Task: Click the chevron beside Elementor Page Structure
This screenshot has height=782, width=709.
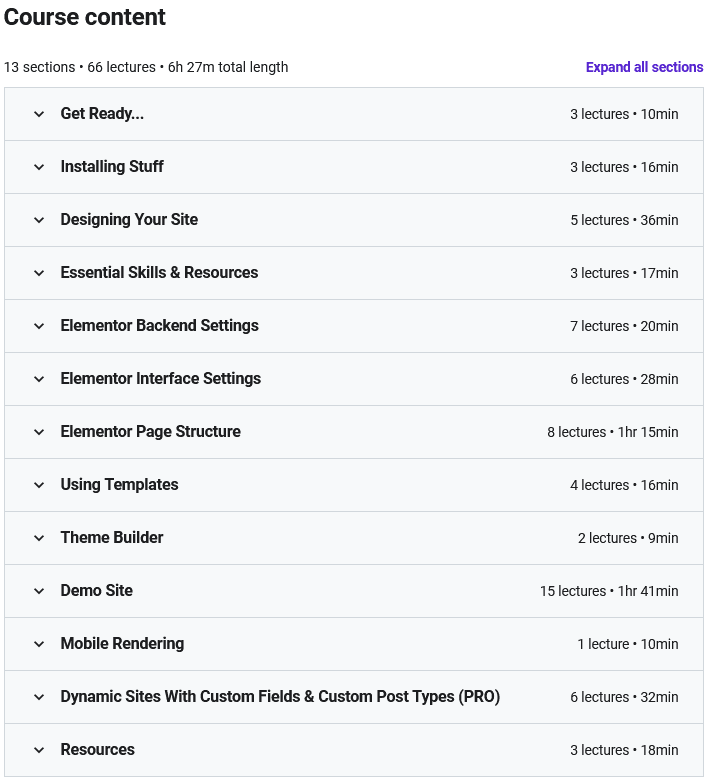Action: 39,432
